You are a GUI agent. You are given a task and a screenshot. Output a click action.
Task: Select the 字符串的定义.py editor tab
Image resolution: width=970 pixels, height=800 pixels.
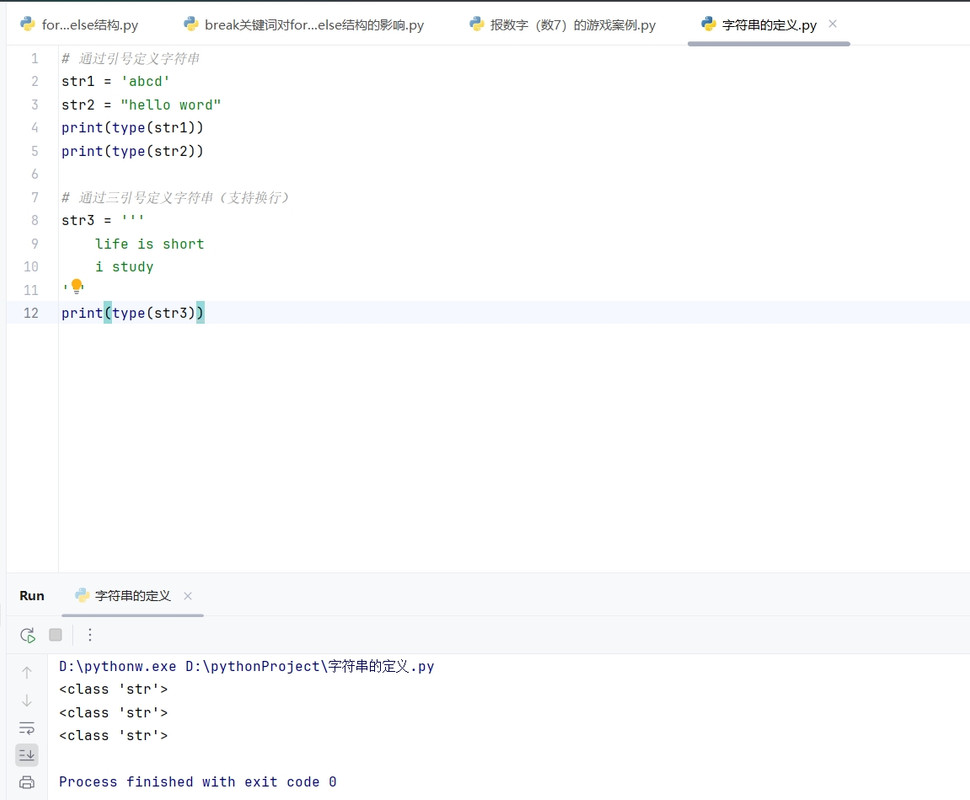coord(769,25)
